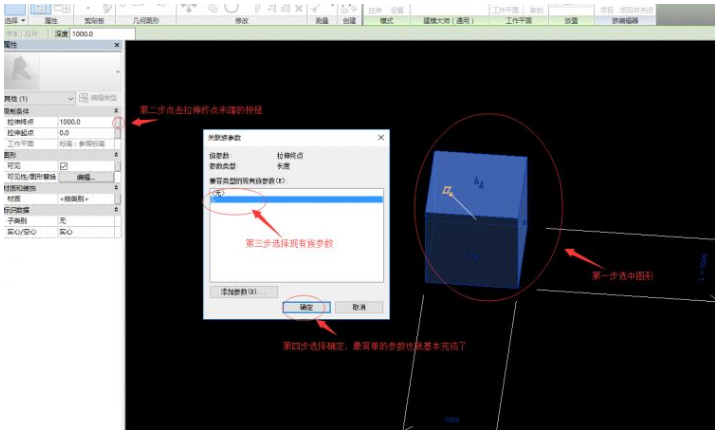The width and height of the screenshot is (721, 433).
Task: Click the associate-parameter button beside 拉伸终点
Action: pos(117,121)
